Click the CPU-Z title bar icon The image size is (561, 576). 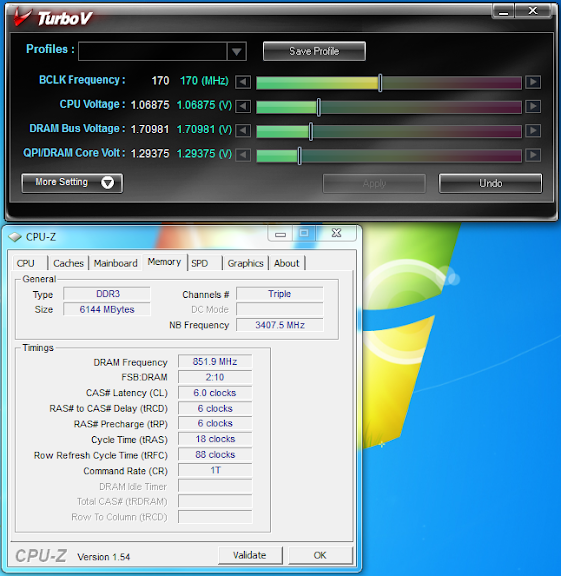[x=15, y=237]
